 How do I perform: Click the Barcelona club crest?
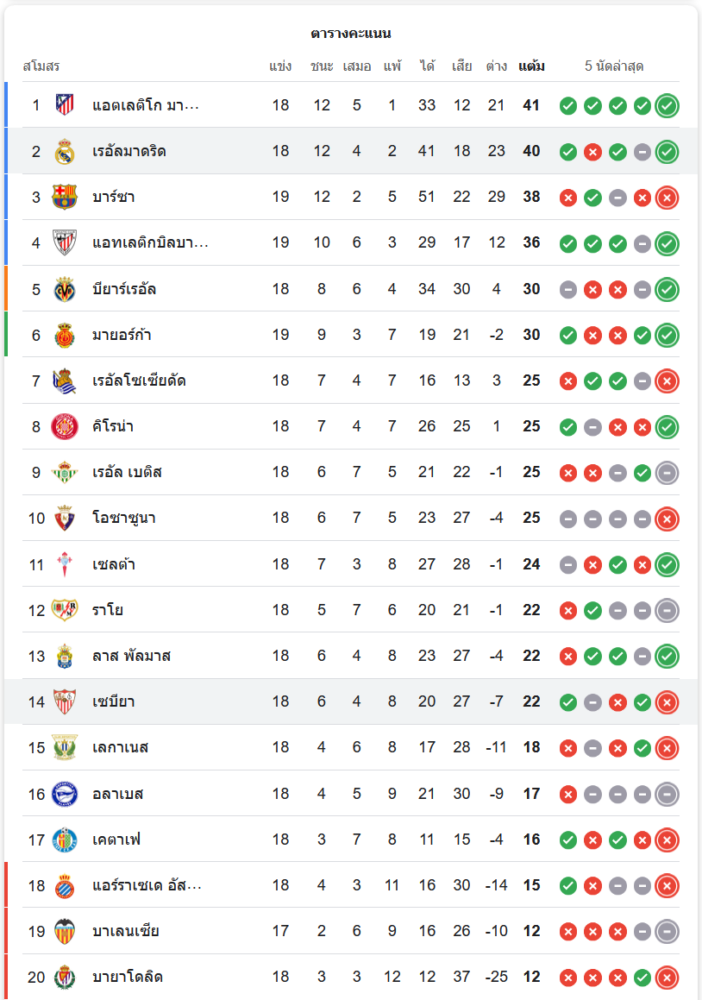(x=65, y=197)
